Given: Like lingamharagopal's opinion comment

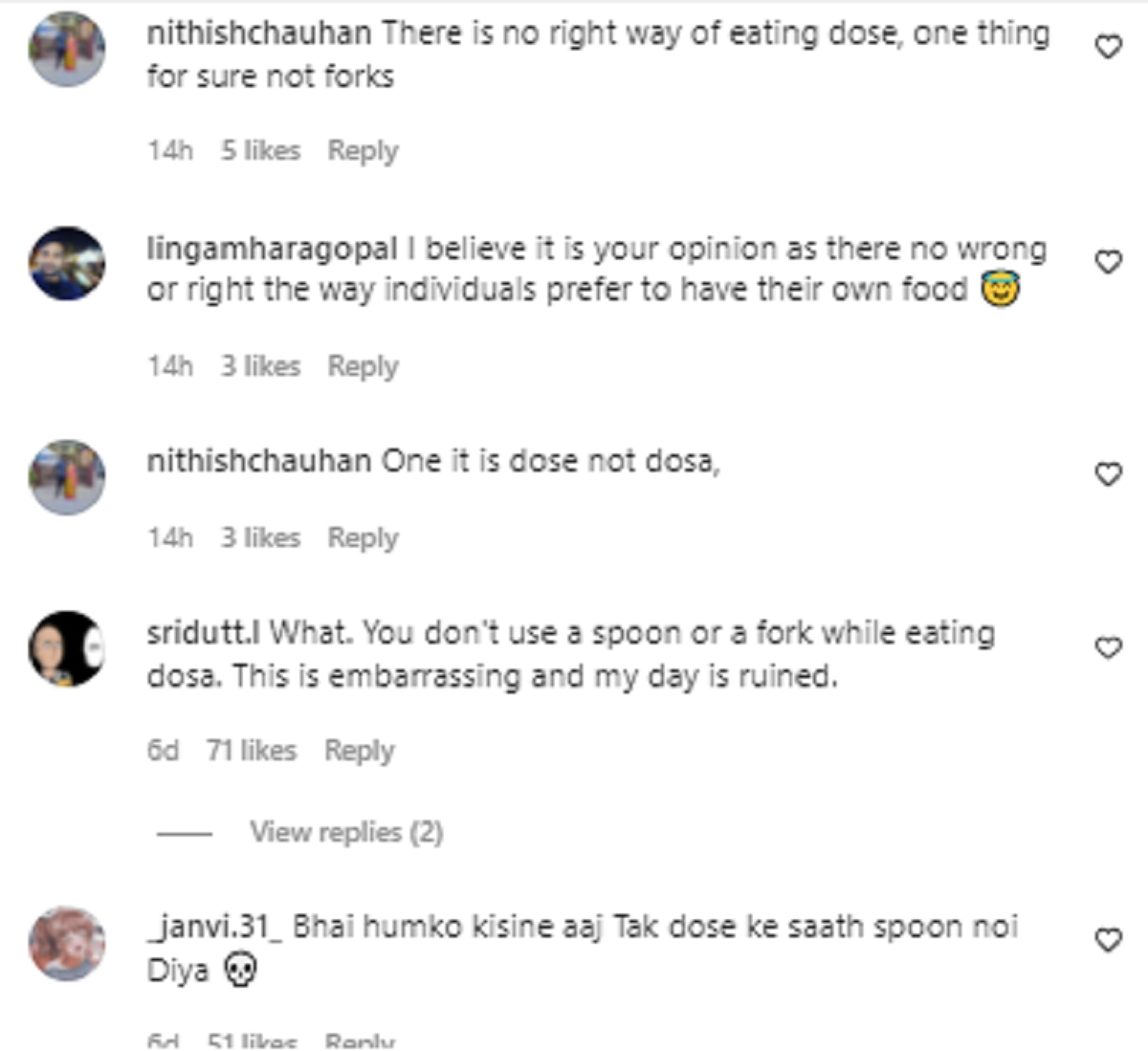Looking at the screenshot, I should 1107,261.
